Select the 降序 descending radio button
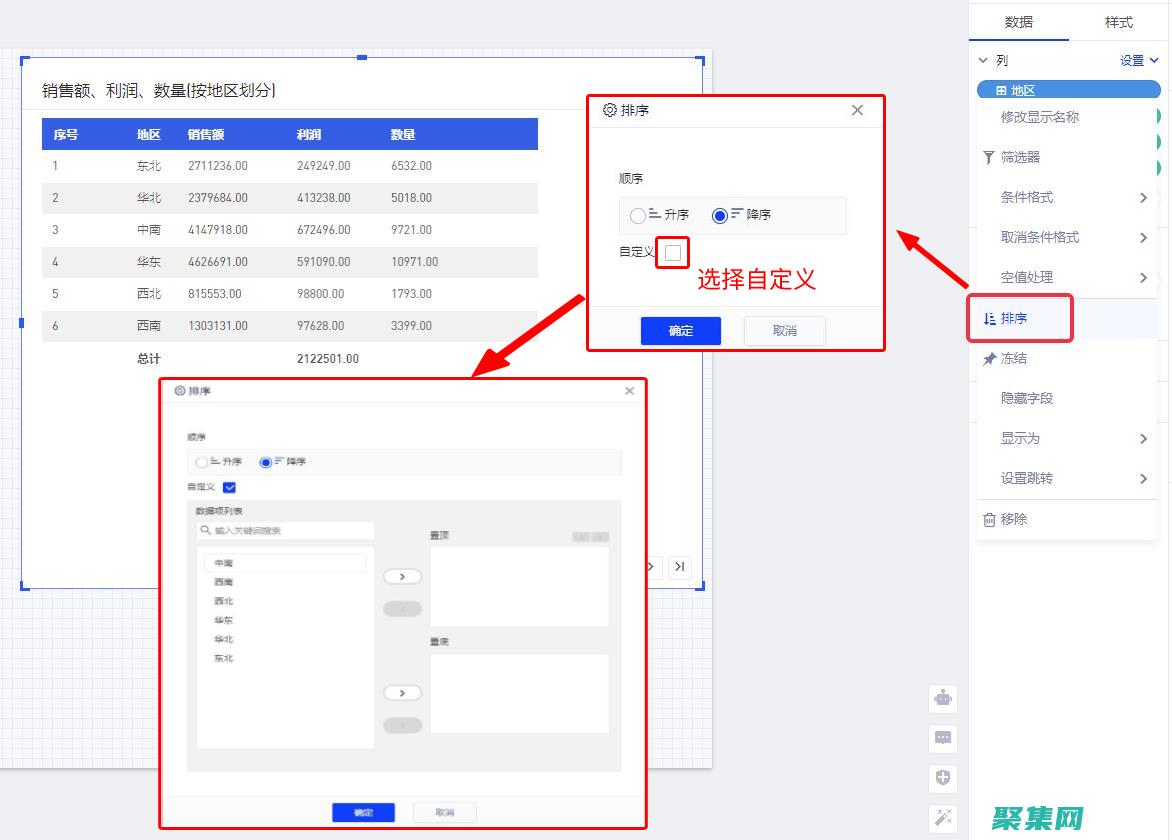Screen dimensions: 1172x840 coord(721,215)
